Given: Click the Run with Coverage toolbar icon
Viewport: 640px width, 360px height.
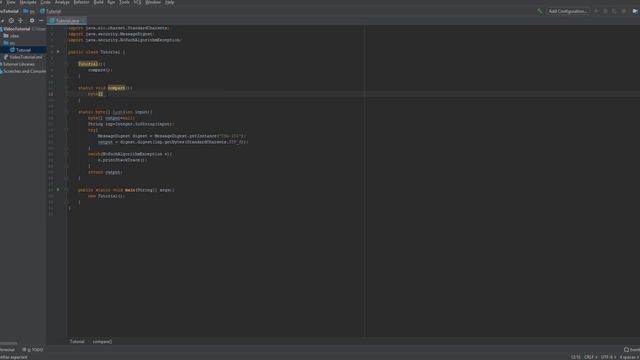Looking at the screenshot, I should click(x=614, y=11).
